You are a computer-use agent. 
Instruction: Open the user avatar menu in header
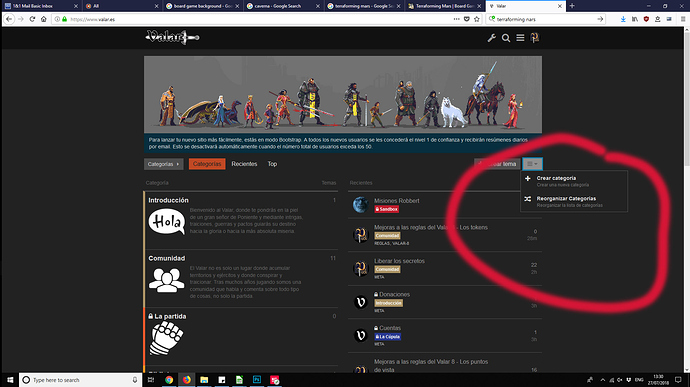pyautogui.click(x=535, y=38)
